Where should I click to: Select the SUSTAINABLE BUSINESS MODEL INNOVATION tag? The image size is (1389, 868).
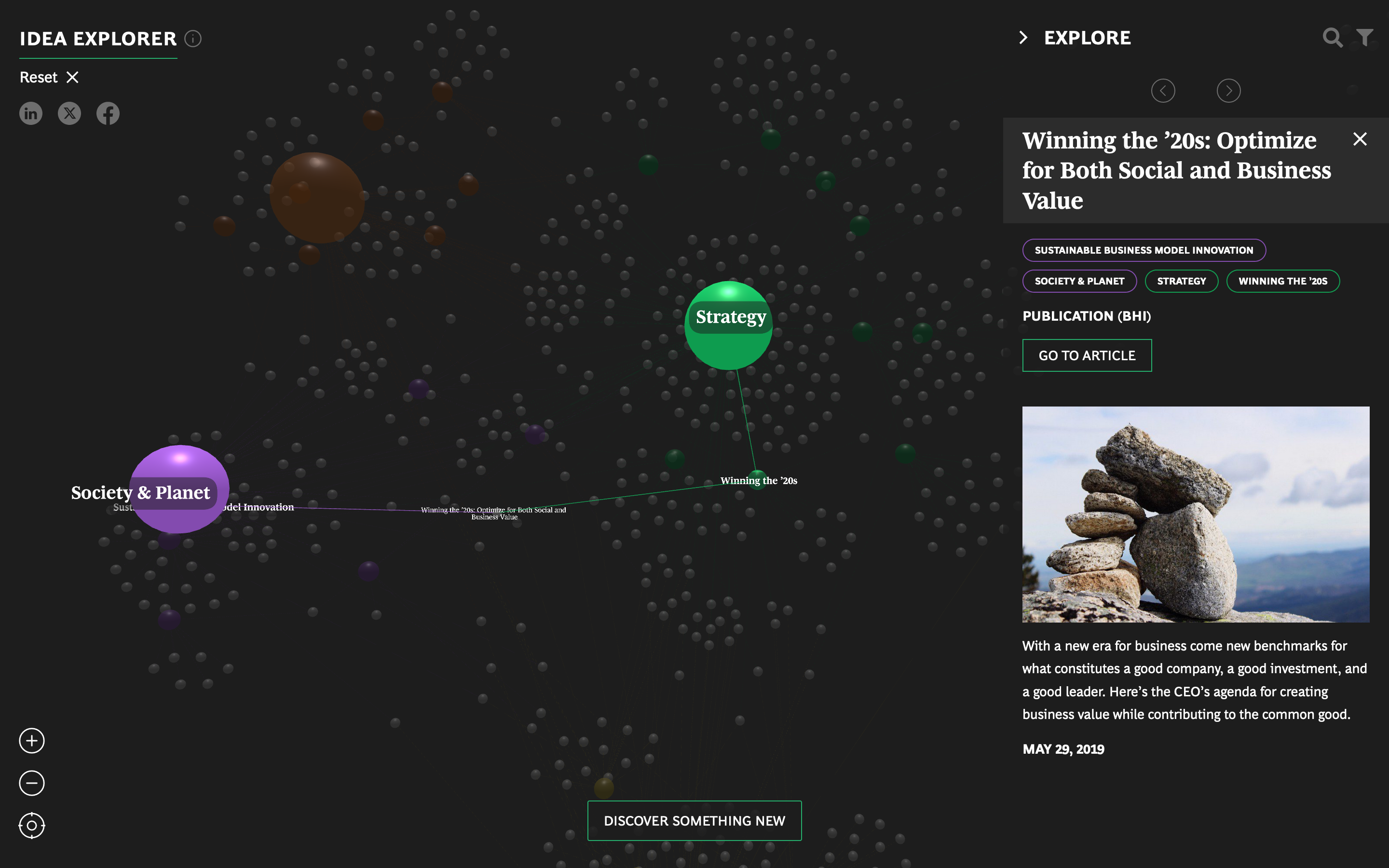coord(1144,250)
